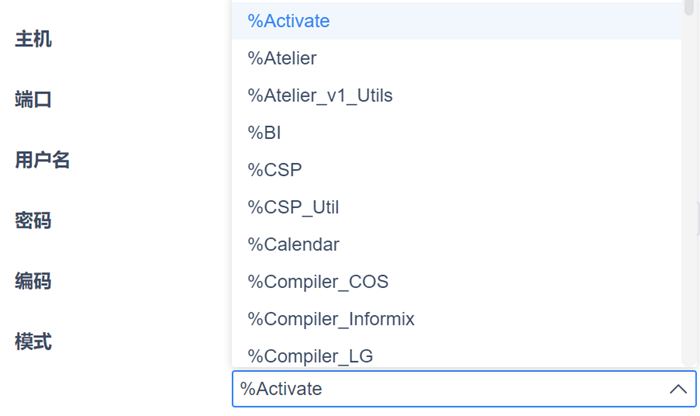
Task: Click the 密码 field label
Action: tap(33, 221)
